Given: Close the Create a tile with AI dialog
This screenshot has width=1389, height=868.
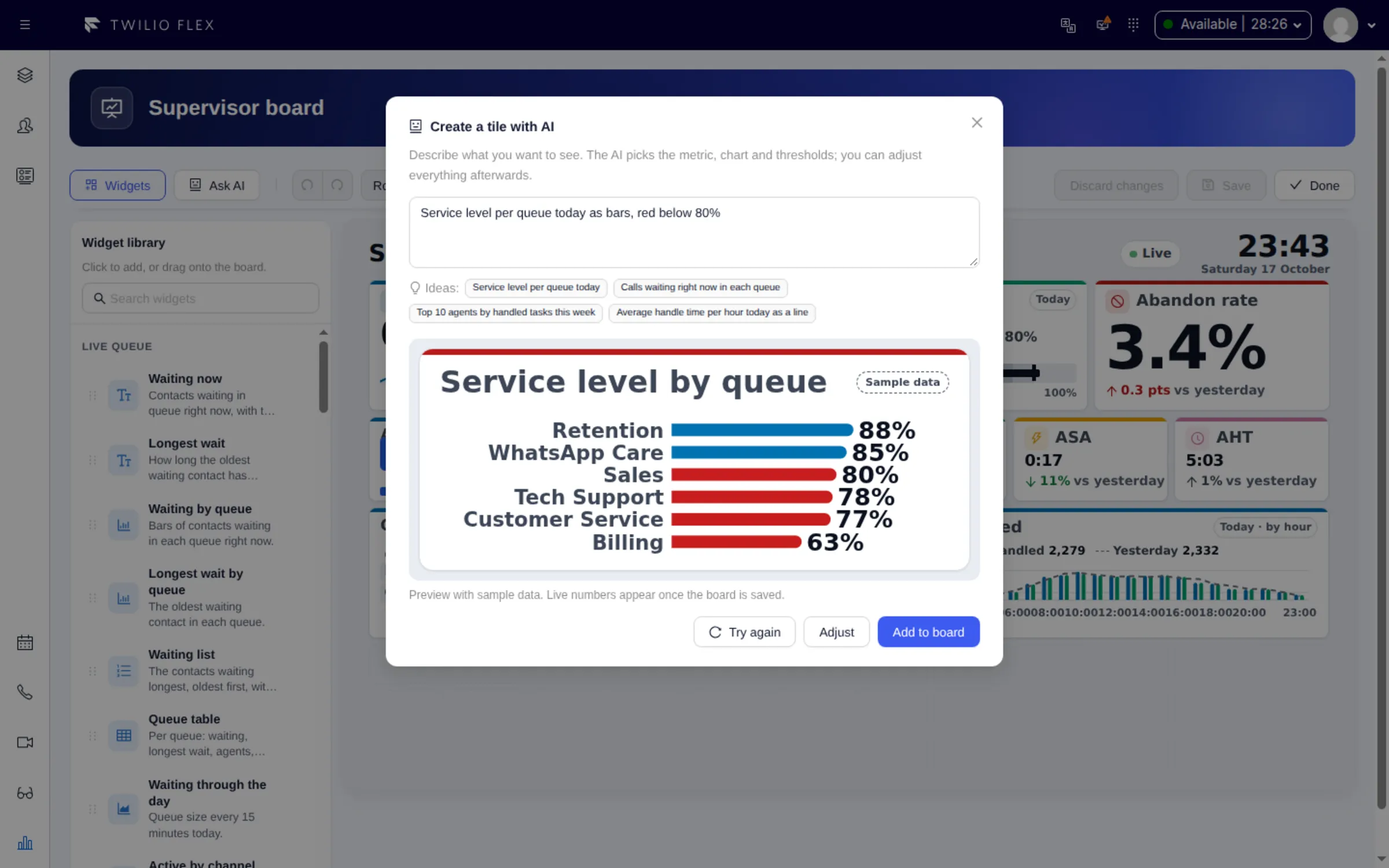Looking at the screenshot, I should pos(977,123).
